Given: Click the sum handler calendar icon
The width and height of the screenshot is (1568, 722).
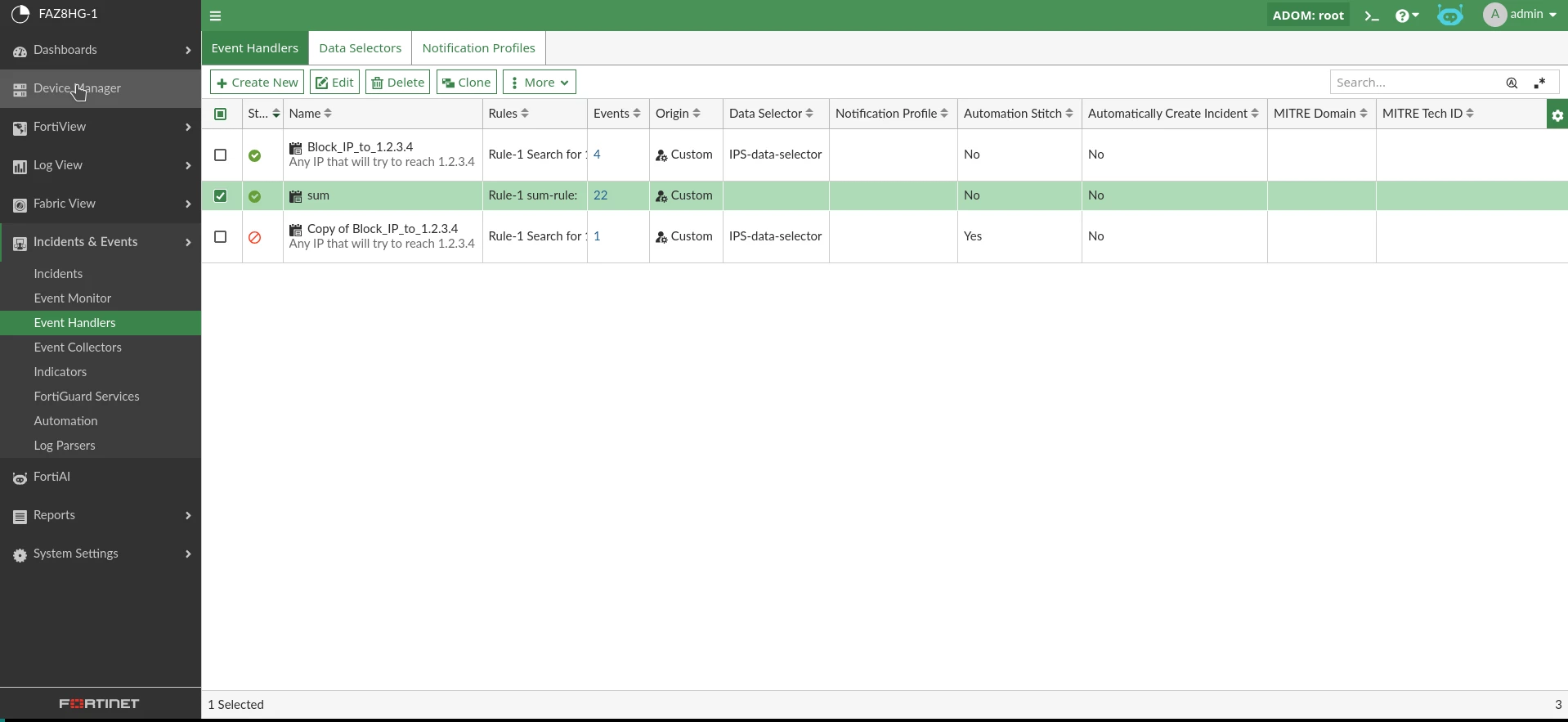Looking at the screenshot, I should pos(296,196).
